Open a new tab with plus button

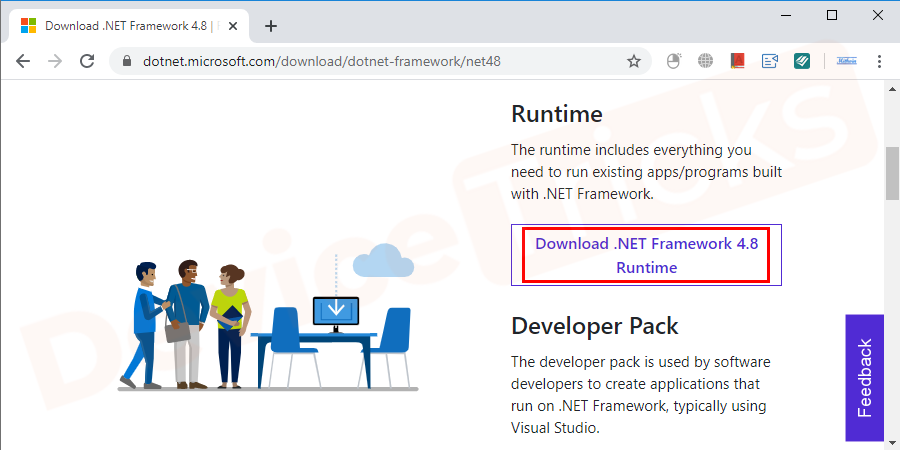[271, 26]
